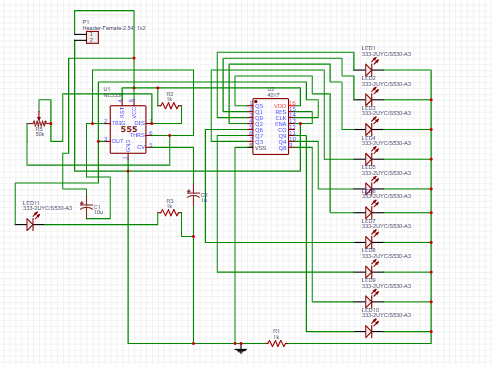Click the 50k value text under R5
Screen dimensions: 492x365
40,134
